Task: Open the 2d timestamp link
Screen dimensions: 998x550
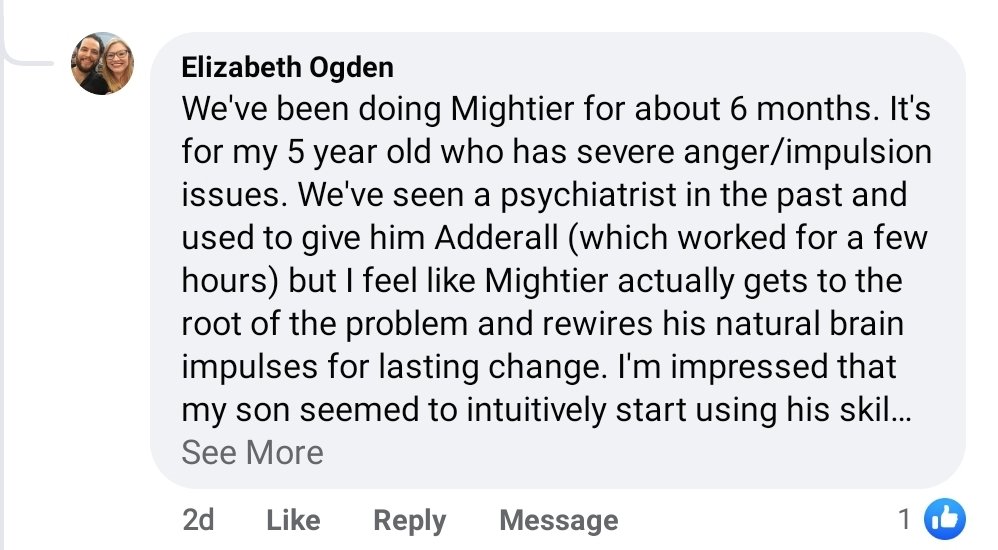Action: (198, 520)
